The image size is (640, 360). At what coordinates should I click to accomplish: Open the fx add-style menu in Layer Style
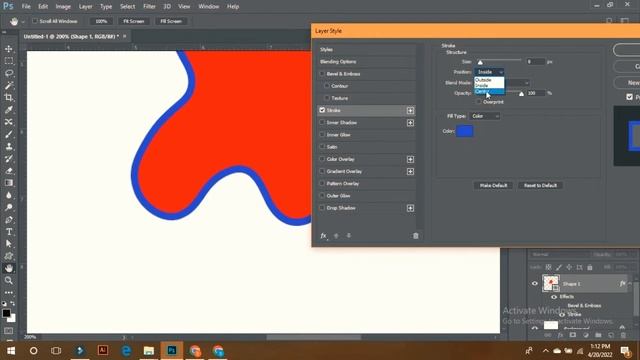323,236
